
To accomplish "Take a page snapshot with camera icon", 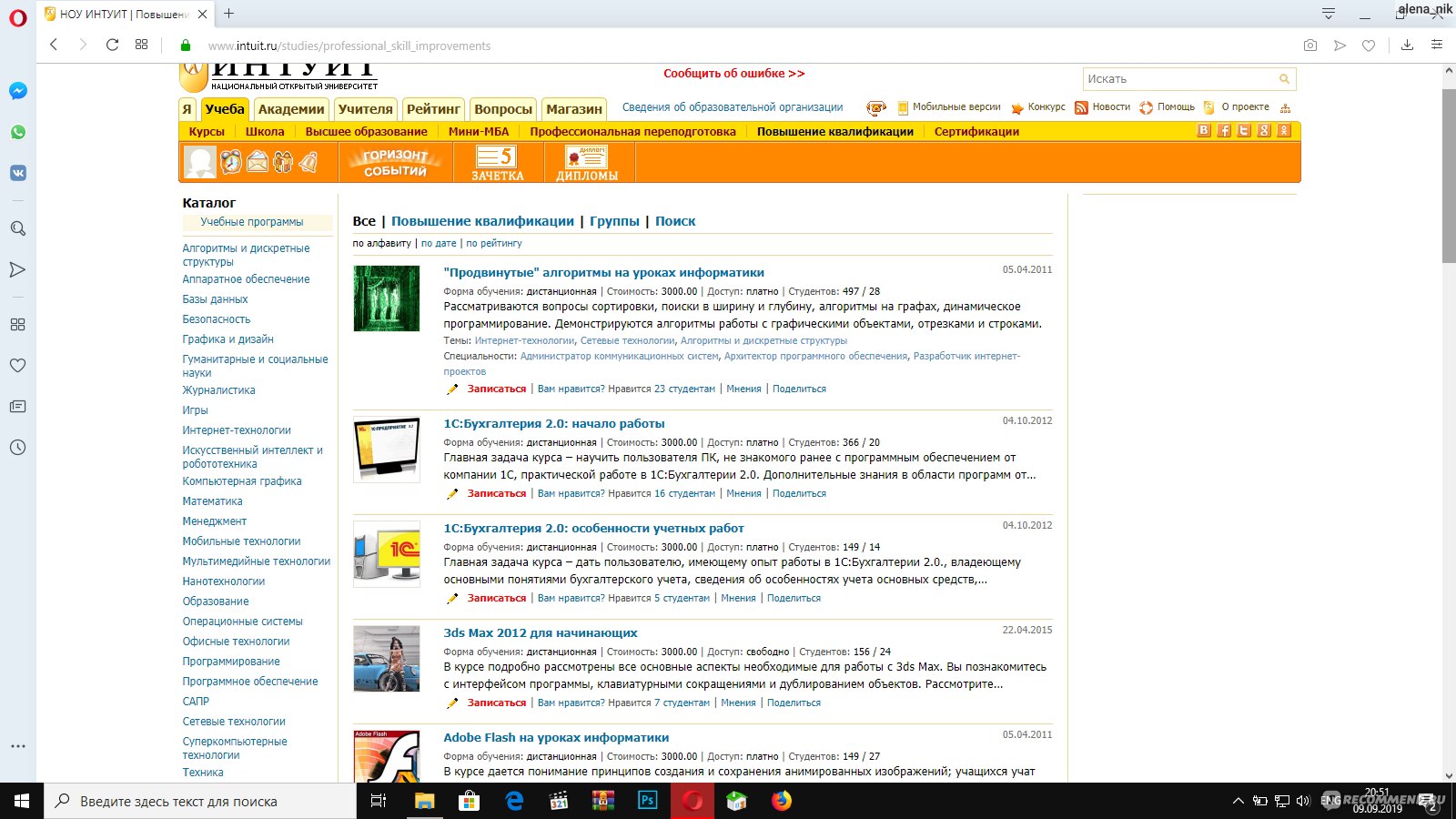I will click(1310, 45).
